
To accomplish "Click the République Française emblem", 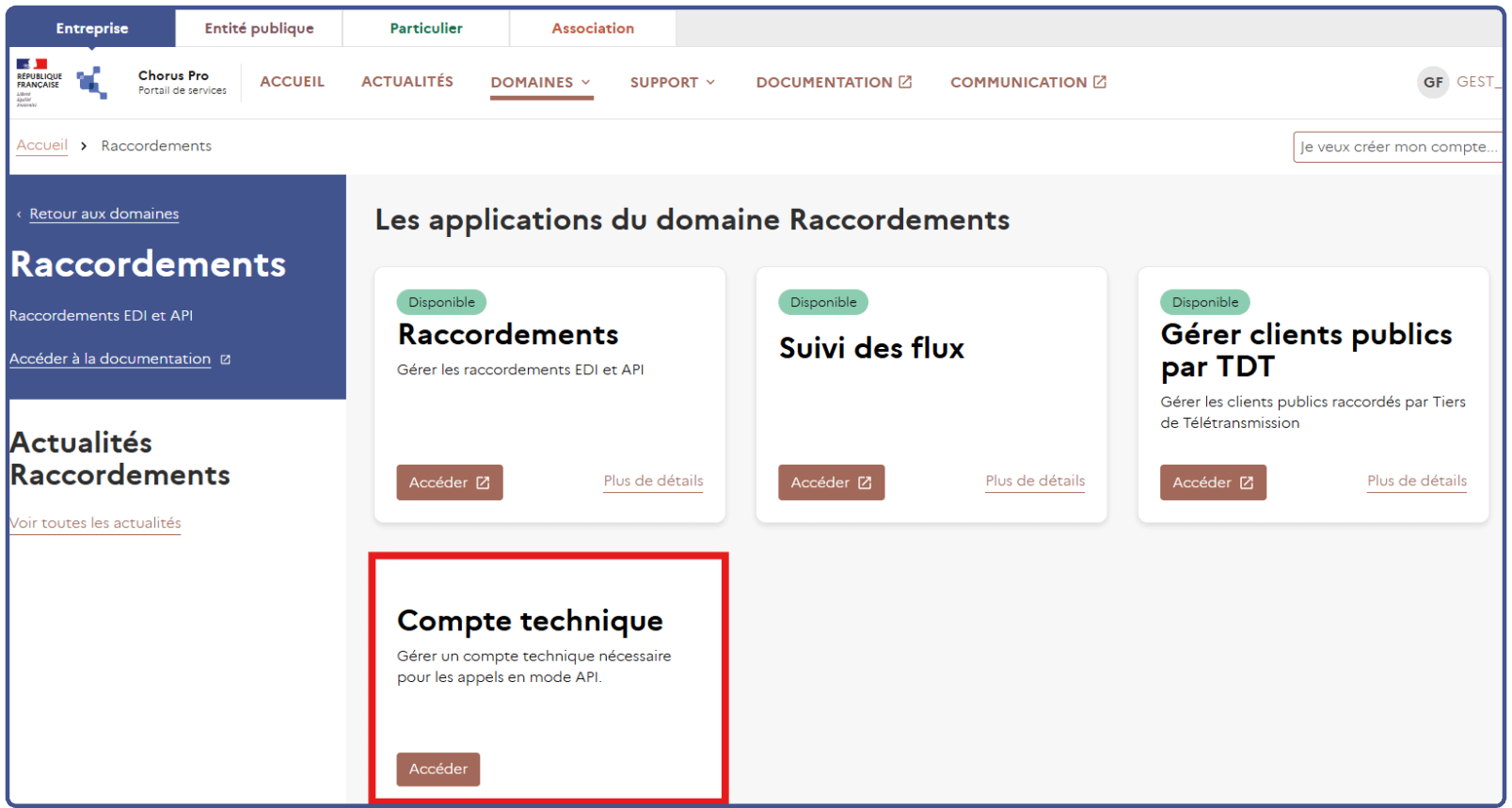I will [x=39, y=81].
